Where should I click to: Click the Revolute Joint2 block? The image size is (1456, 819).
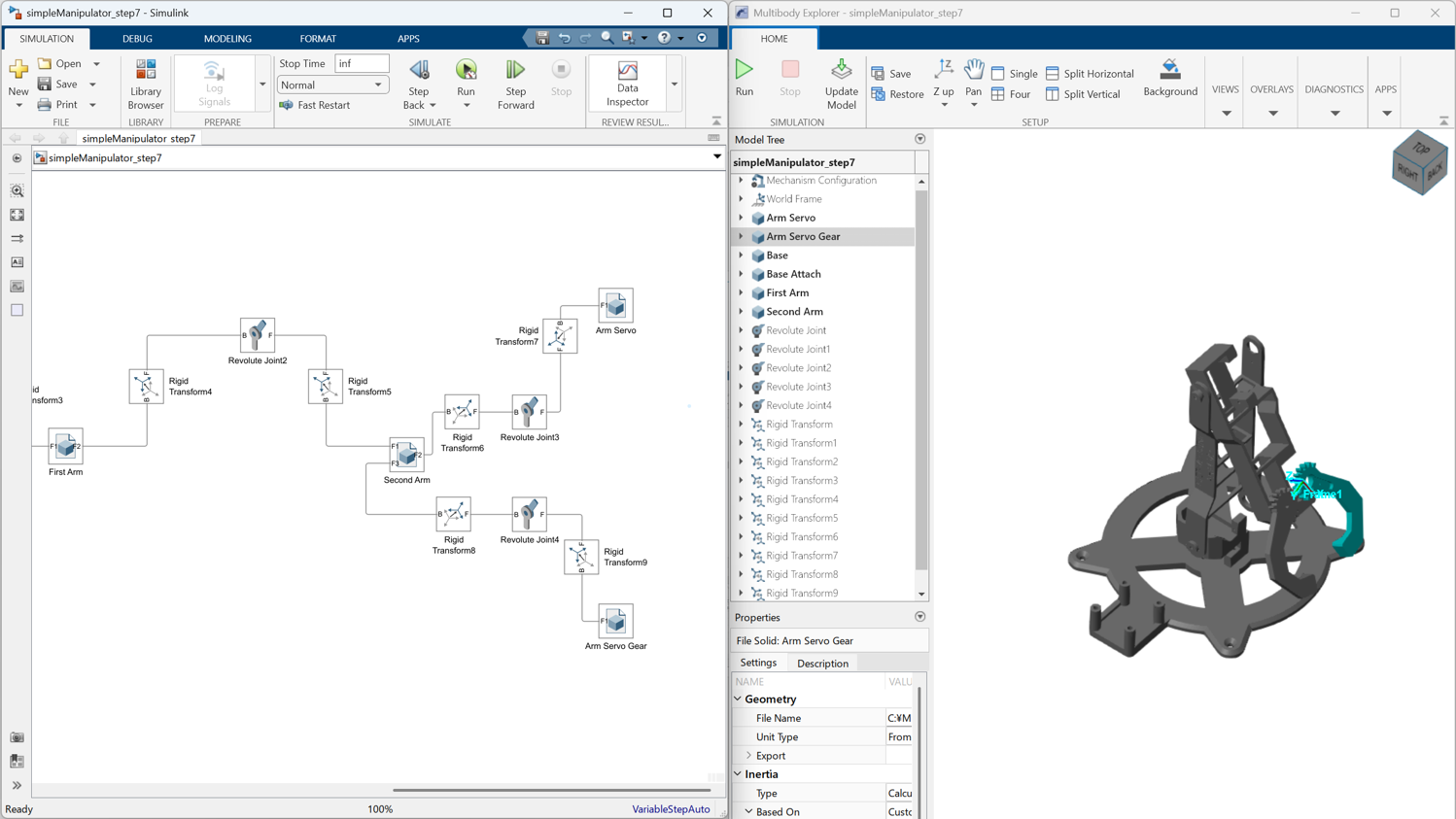coord(258,335)
